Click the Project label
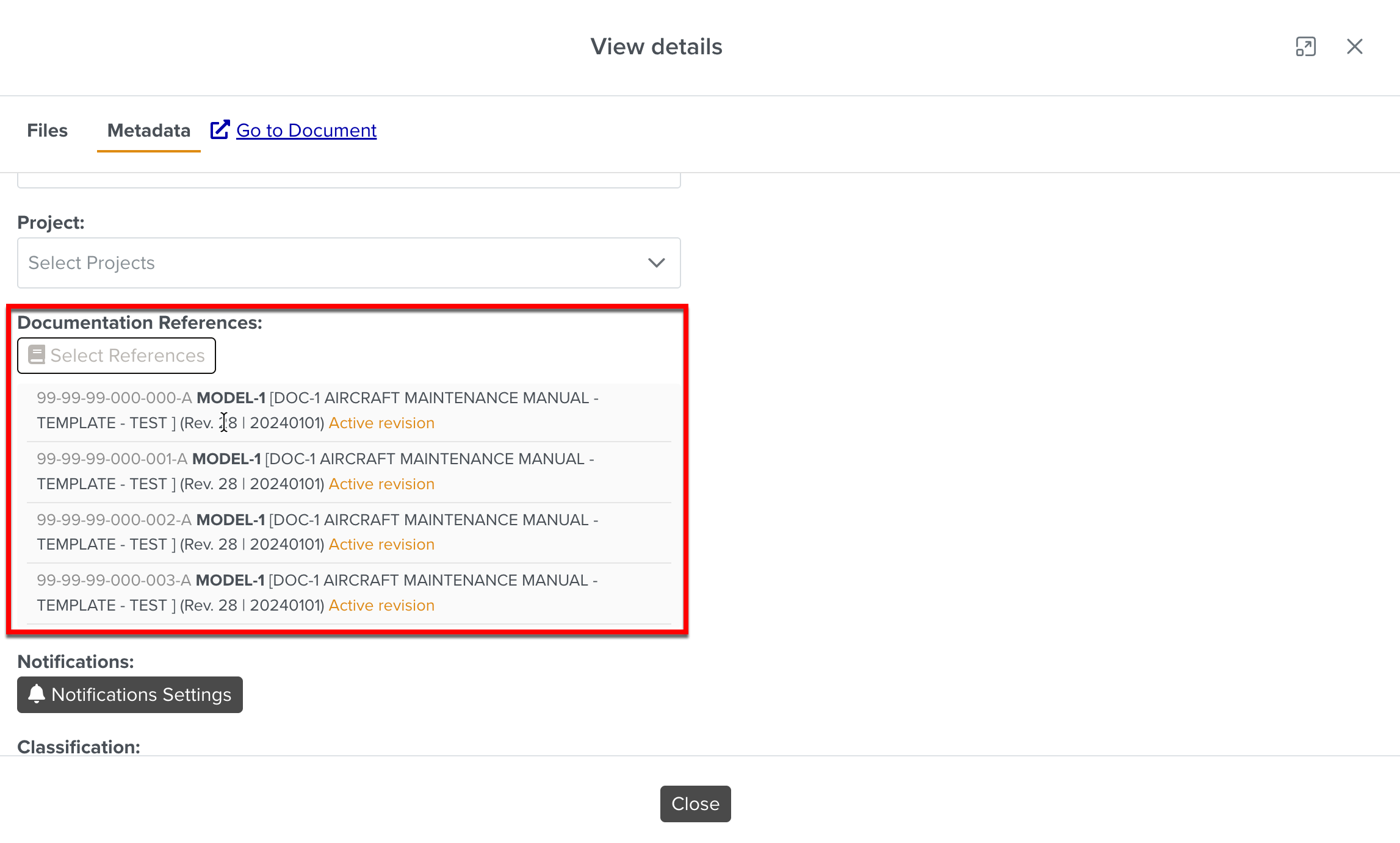The width and height of the screenshot is (1400, 843). tap(51, 223)
